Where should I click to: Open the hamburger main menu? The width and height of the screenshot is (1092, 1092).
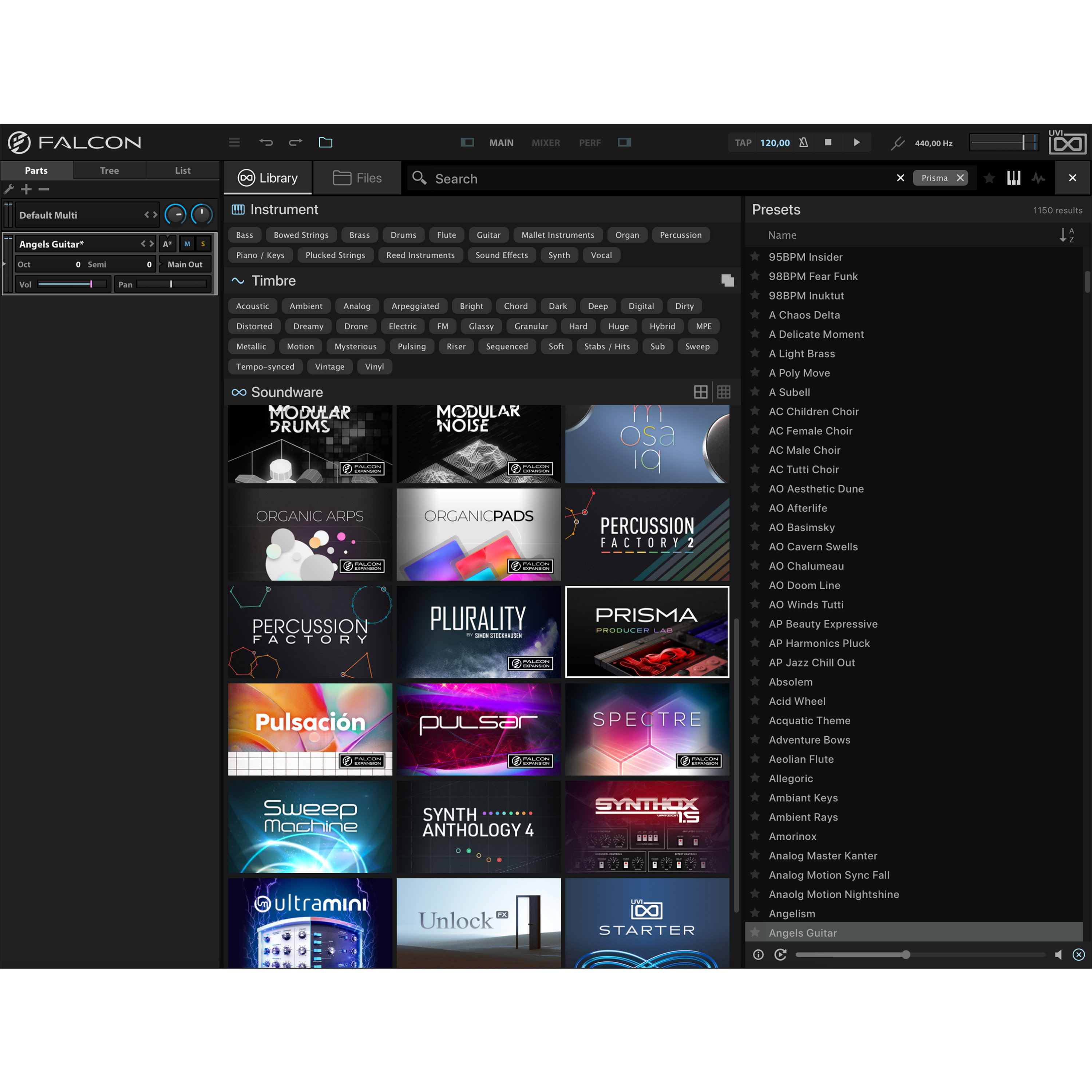coord(234,142)
